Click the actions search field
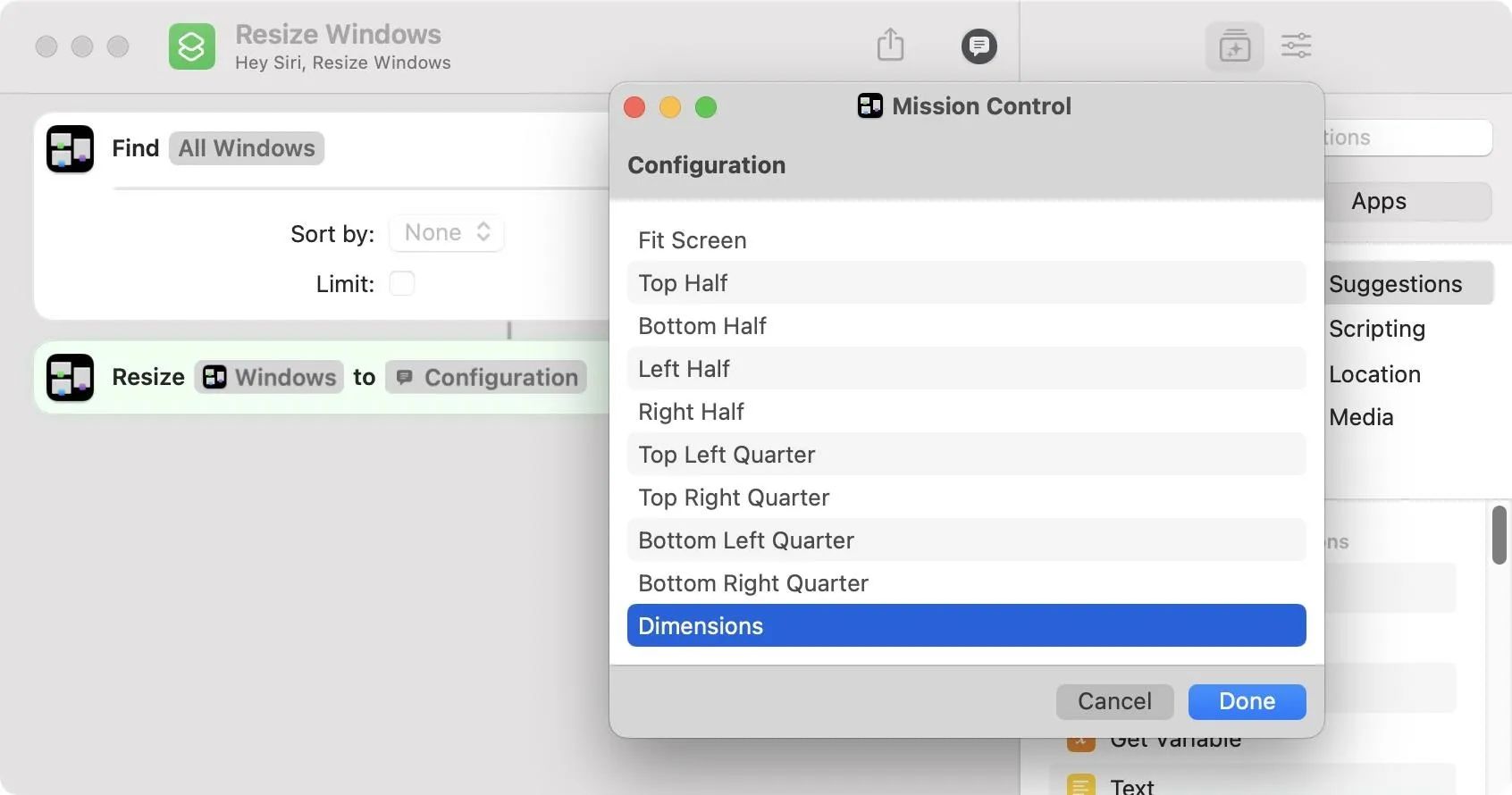 tap(1407, 138)
